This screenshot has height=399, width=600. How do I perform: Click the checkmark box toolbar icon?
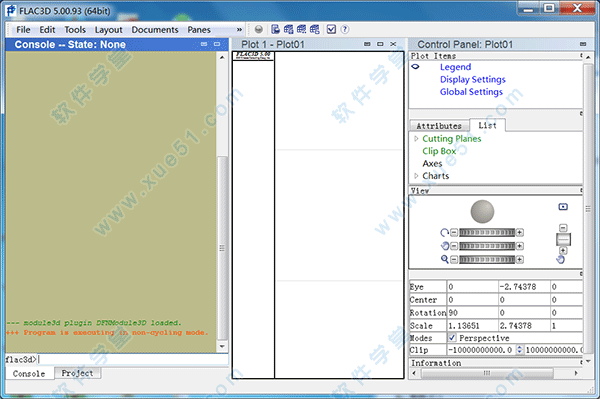click(331, 29)
